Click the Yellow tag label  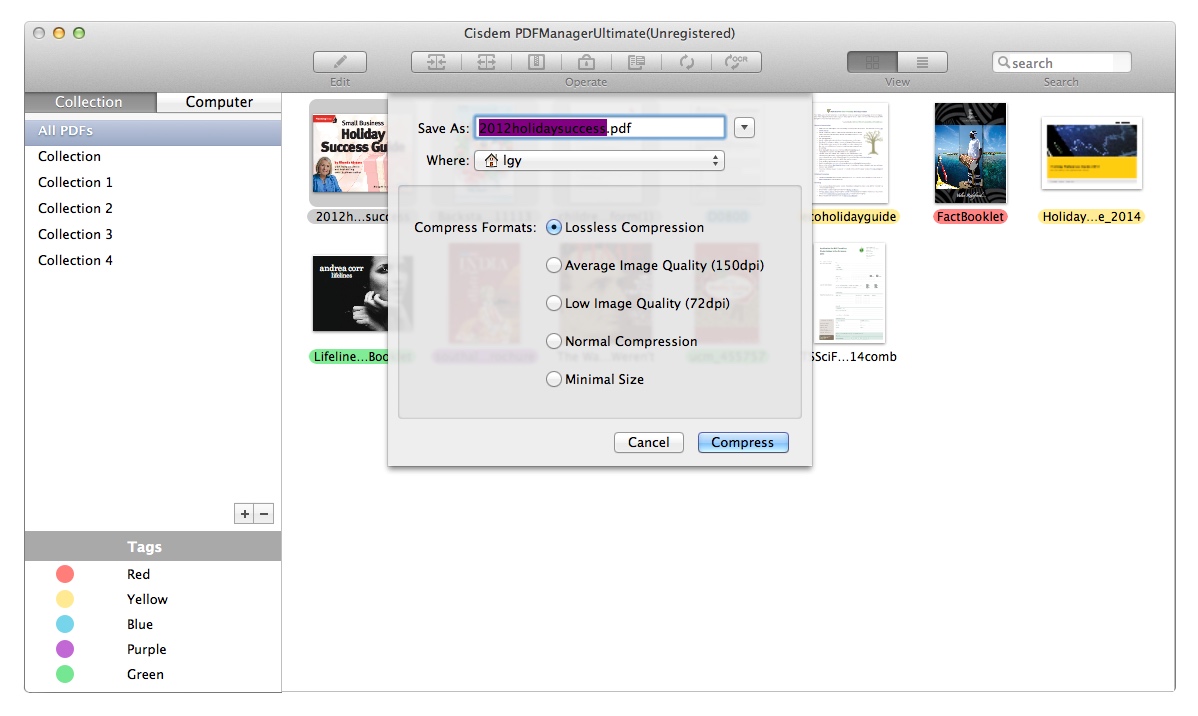pyautogui.click(x=147, y=599)
